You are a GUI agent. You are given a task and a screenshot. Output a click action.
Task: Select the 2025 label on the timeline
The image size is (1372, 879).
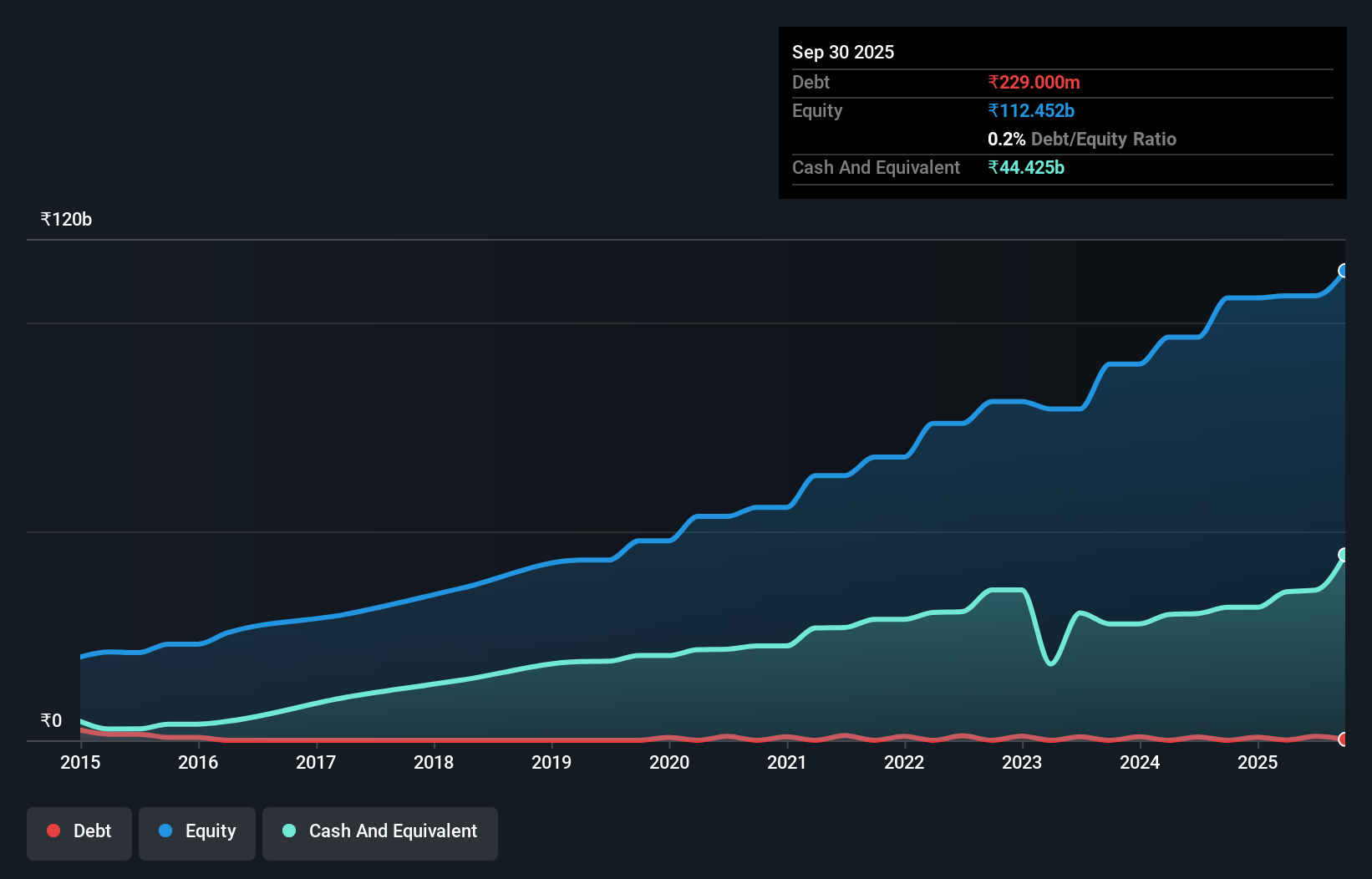coord(1258,763)
